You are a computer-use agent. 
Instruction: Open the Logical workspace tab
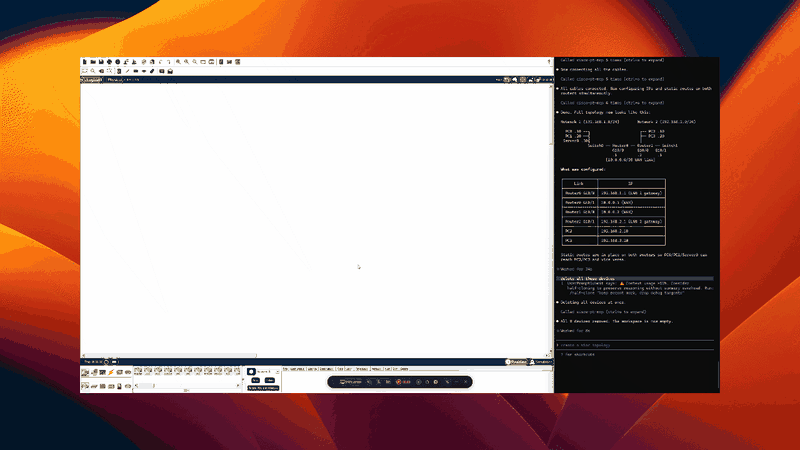coord(92,80)
